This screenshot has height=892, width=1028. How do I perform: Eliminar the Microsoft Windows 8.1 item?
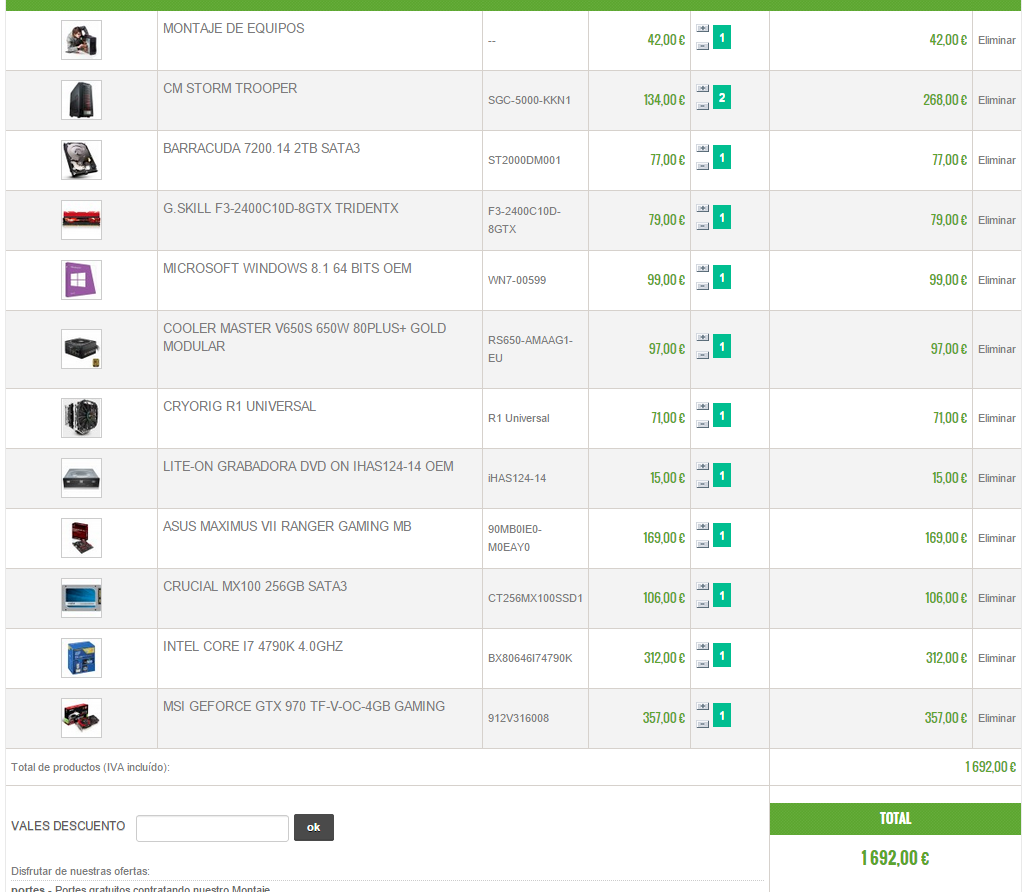click(997, 281)
